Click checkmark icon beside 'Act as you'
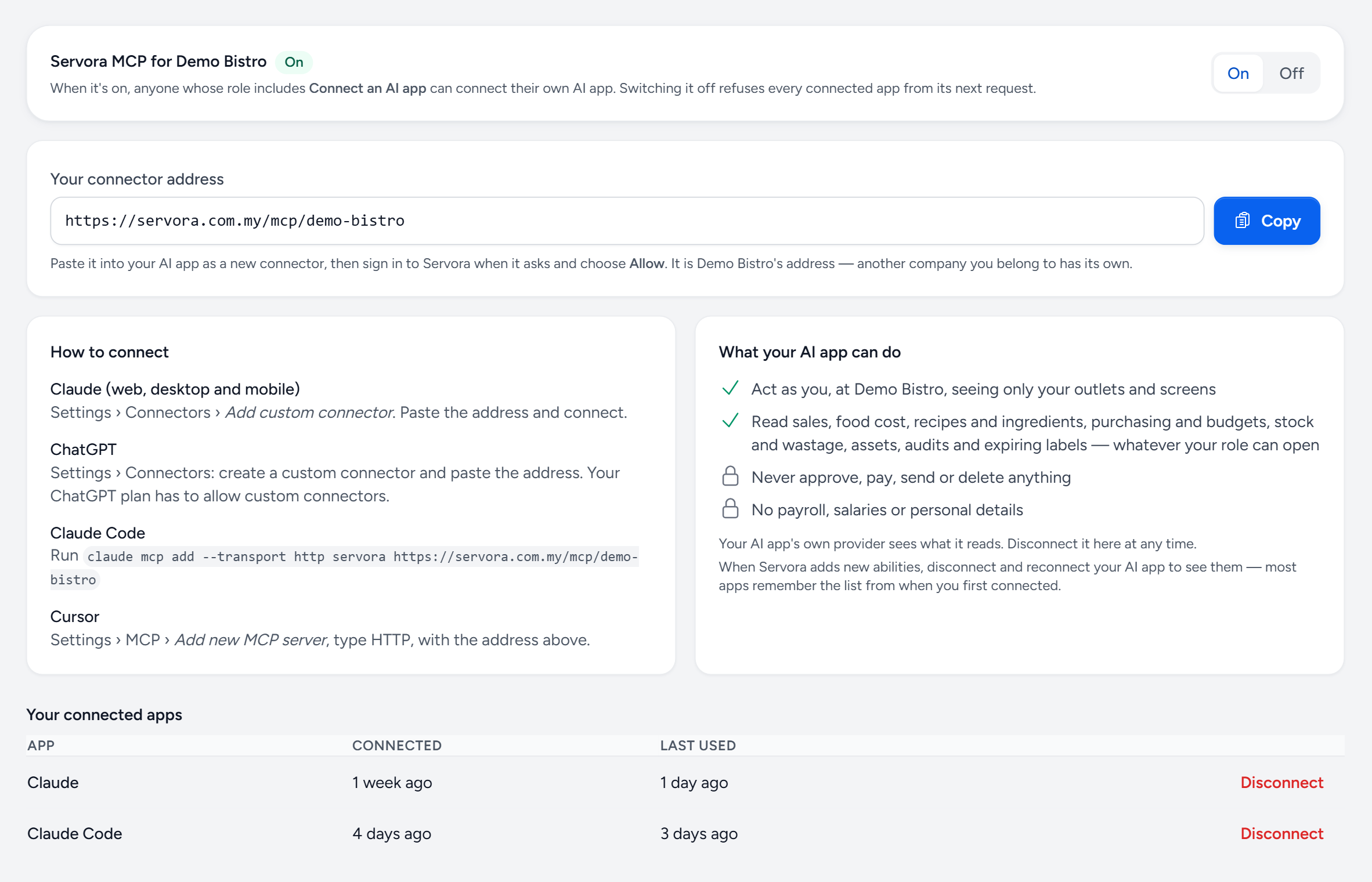The height and width of the screenshot is (882, 1372). [730, 388]
